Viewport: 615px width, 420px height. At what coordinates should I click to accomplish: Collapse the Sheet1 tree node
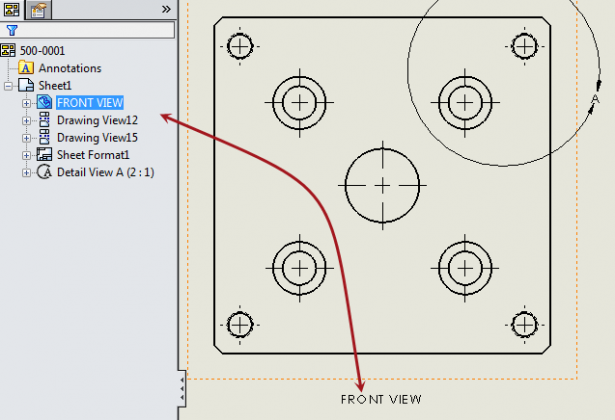pos(9,86)
